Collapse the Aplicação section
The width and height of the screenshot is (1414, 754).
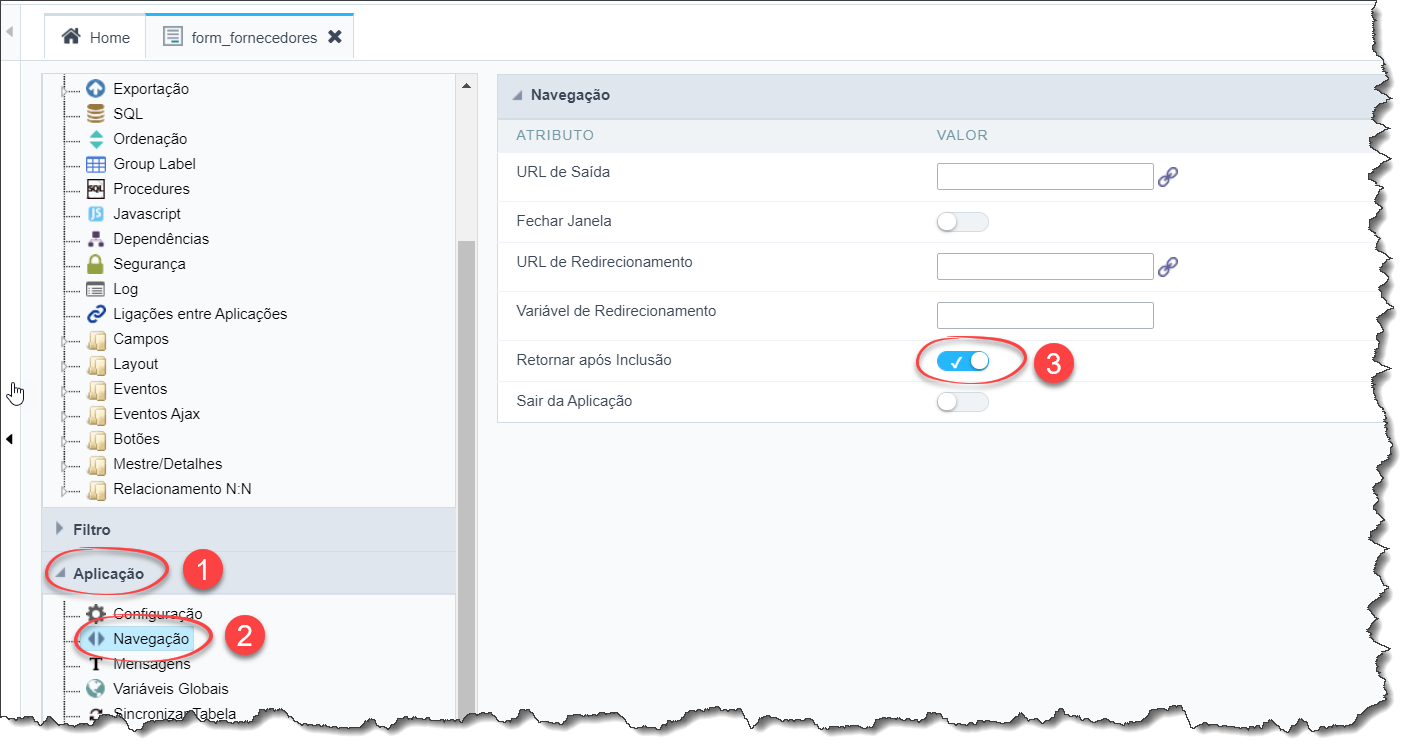(x=108, y=574)
